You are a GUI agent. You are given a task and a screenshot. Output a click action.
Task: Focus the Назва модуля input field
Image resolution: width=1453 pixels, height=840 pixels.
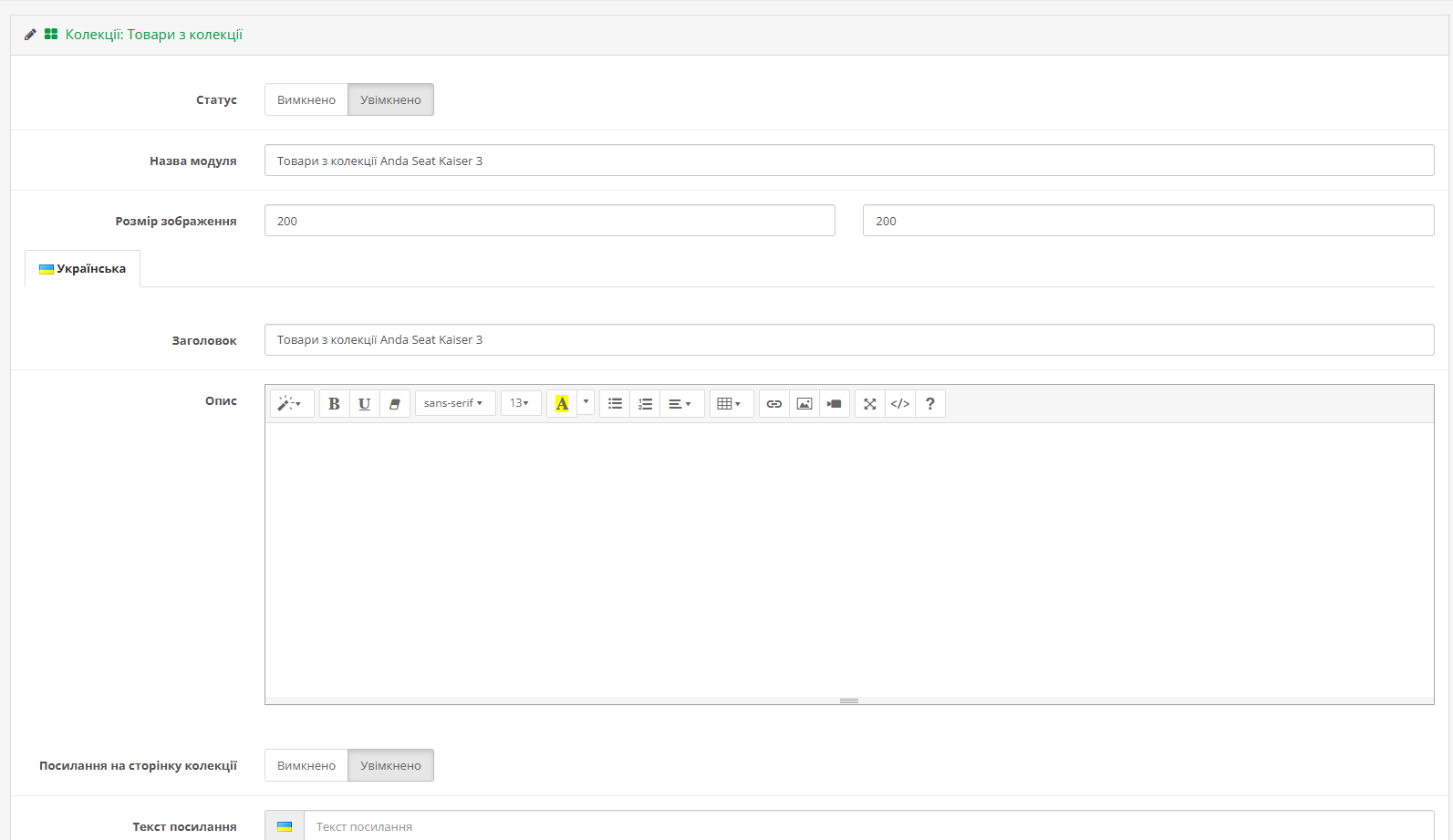point(849,161)
